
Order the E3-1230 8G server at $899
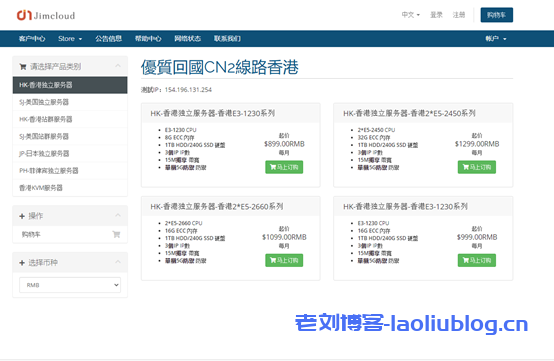(284, 167)
